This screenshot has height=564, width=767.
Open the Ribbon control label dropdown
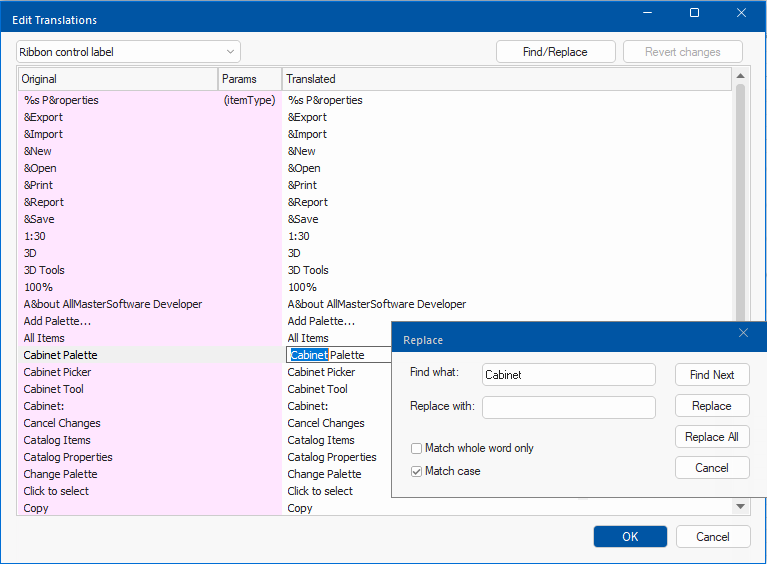point(128,52)
